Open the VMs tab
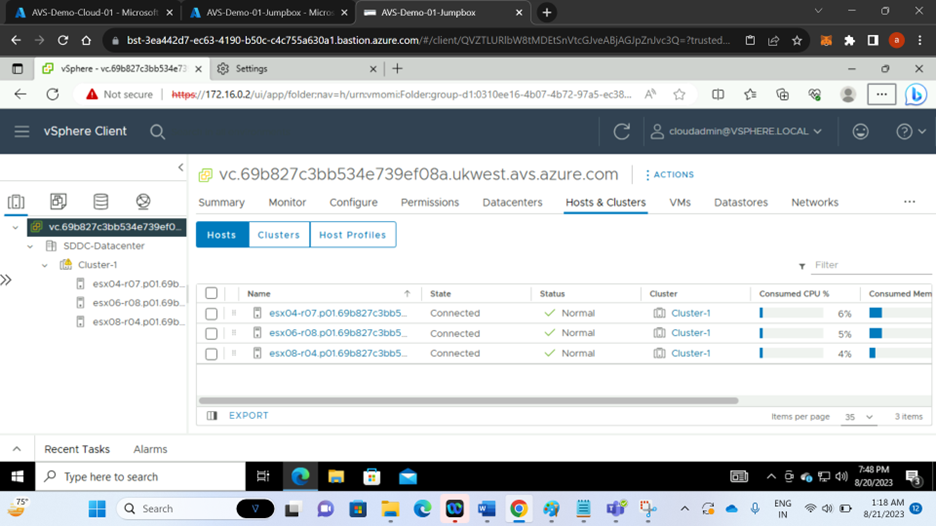 (x=680, y=202)
